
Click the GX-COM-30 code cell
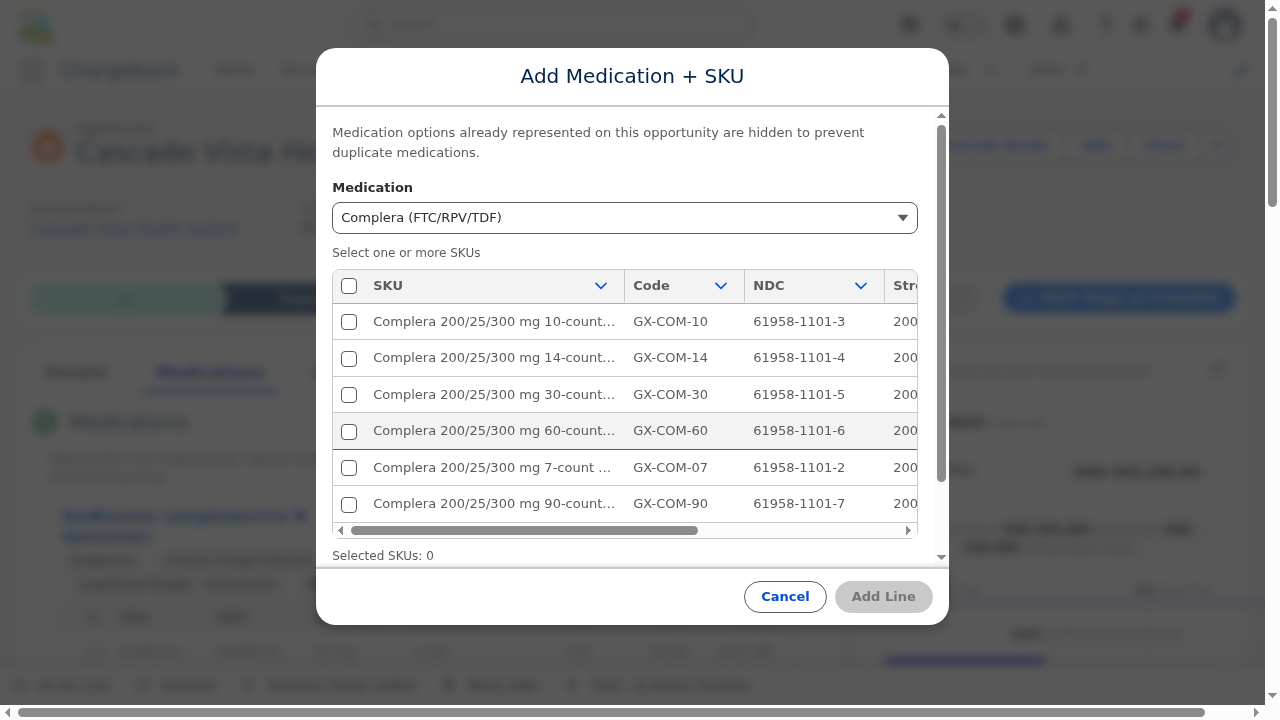coord(670,395)
